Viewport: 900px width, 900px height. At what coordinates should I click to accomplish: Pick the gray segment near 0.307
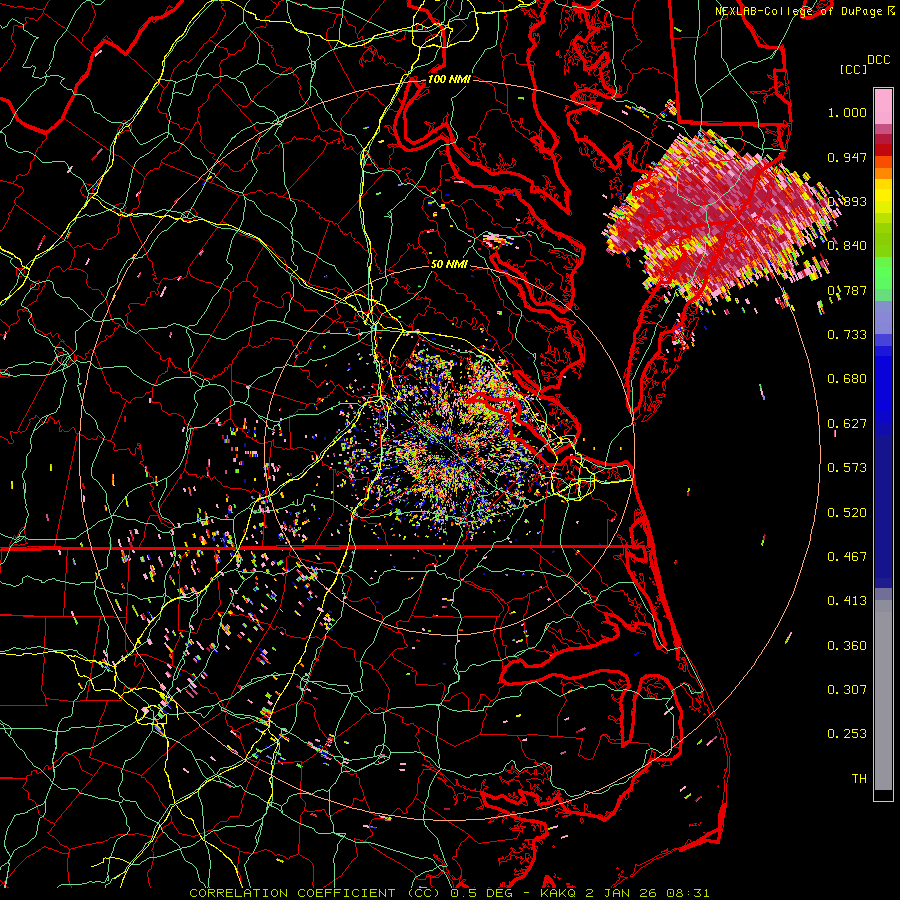pos(883,695)
